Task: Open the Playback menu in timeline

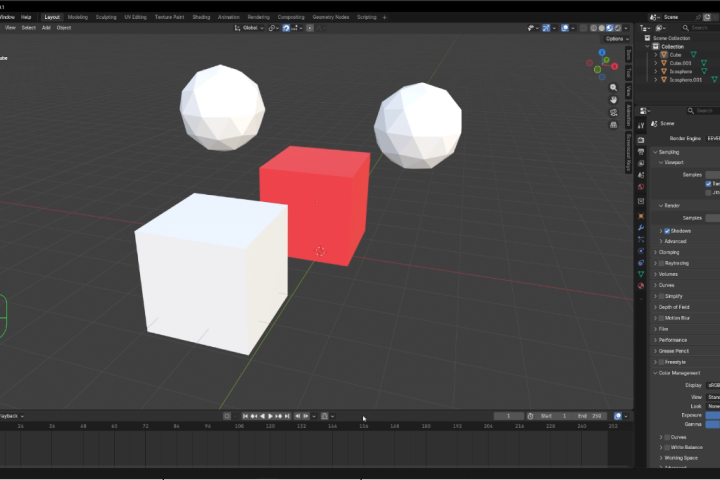Action: pos(11,416)
